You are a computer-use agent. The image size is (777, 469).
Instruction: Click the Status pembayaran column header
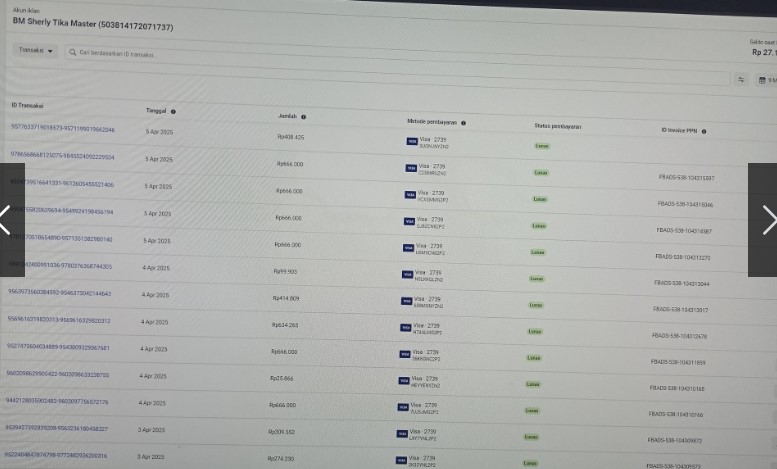pos(557,126)
